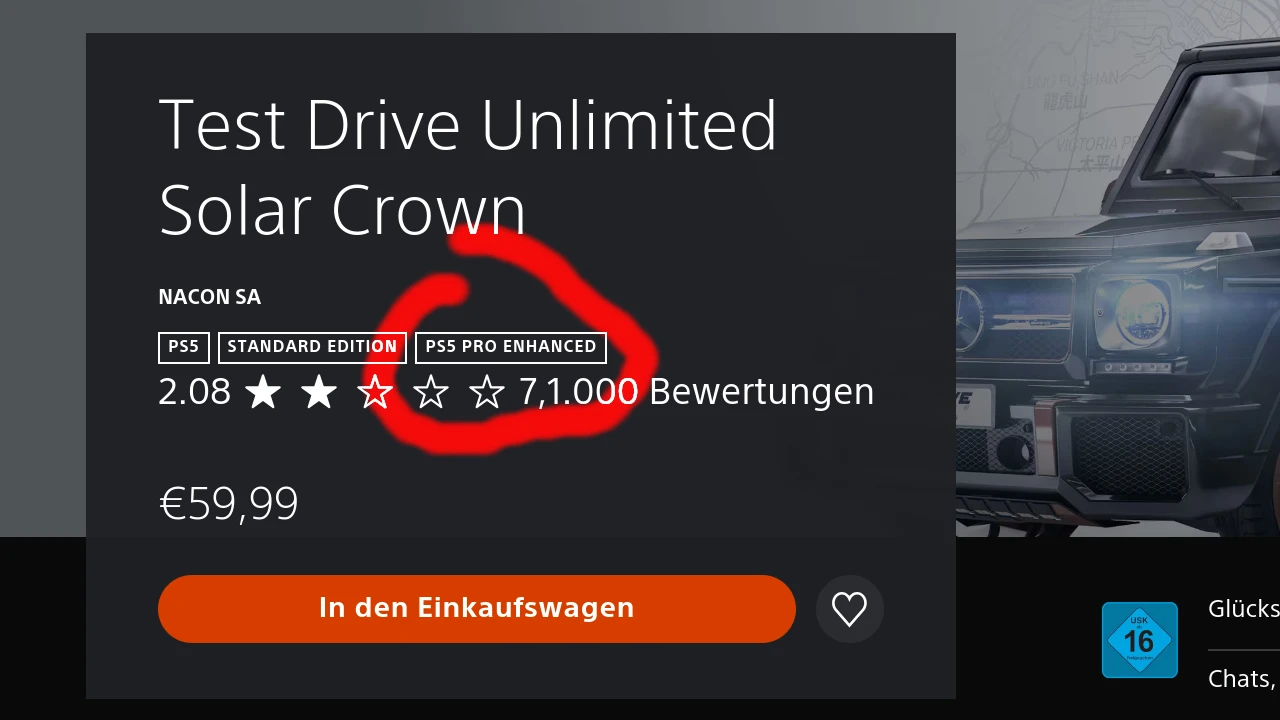The width and height of the screenshot is (1280, 720).
Task: Click the 2.08 average rating score
Action: click(x=194, y=392)
